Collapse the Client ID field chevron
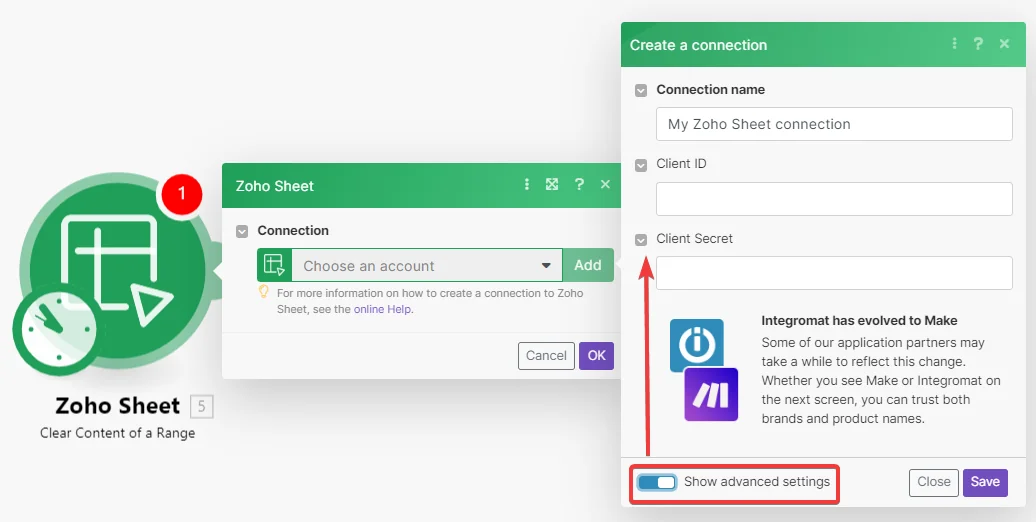 coord(641,165)
